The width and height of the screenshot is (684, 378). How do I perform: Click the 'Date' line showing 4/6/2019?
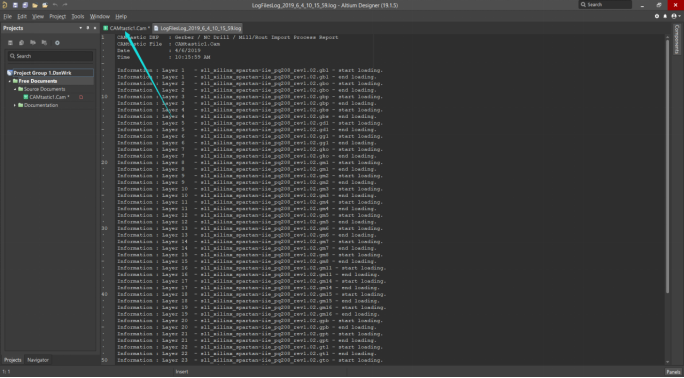click(x=159, y=51)
